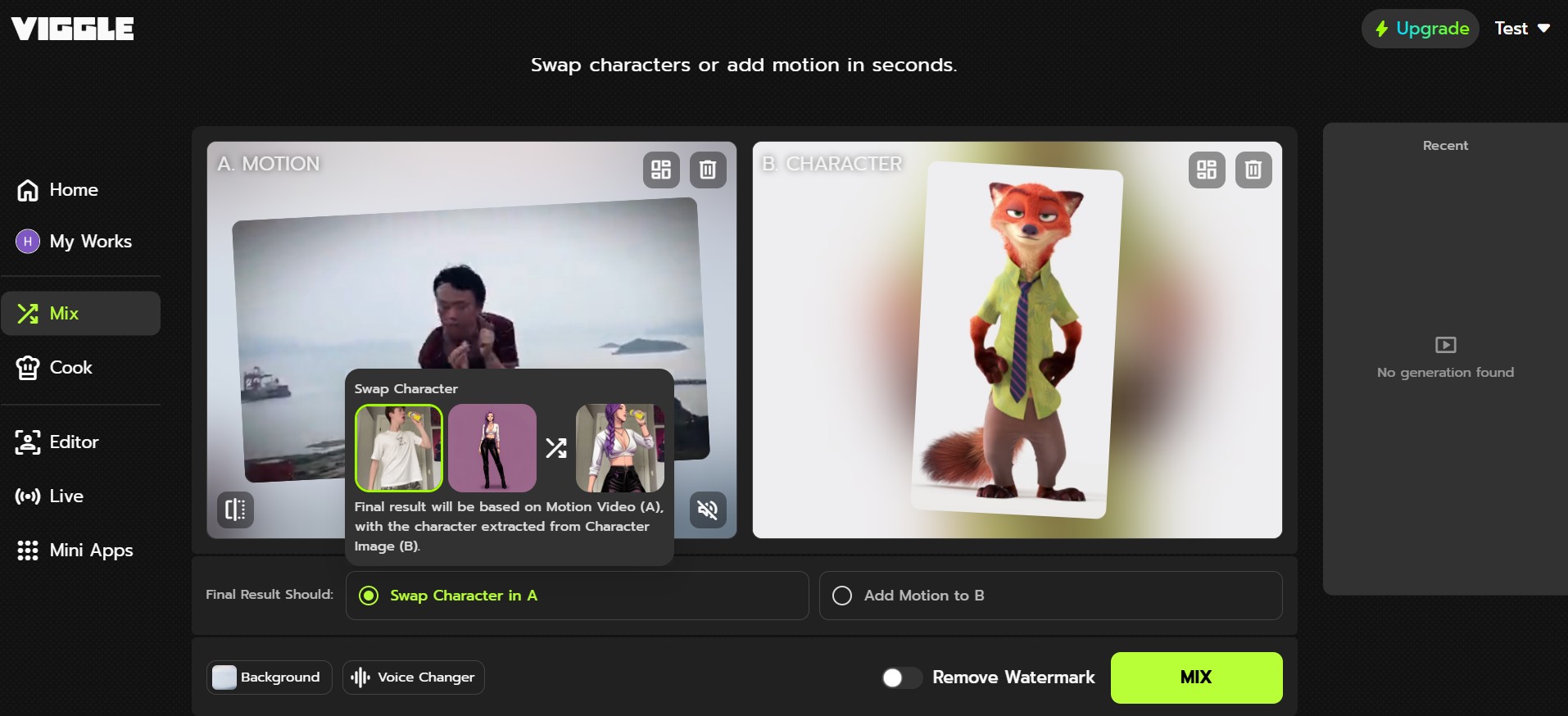
Task: Click 'Final Result Should:' label
Action: 270,595
